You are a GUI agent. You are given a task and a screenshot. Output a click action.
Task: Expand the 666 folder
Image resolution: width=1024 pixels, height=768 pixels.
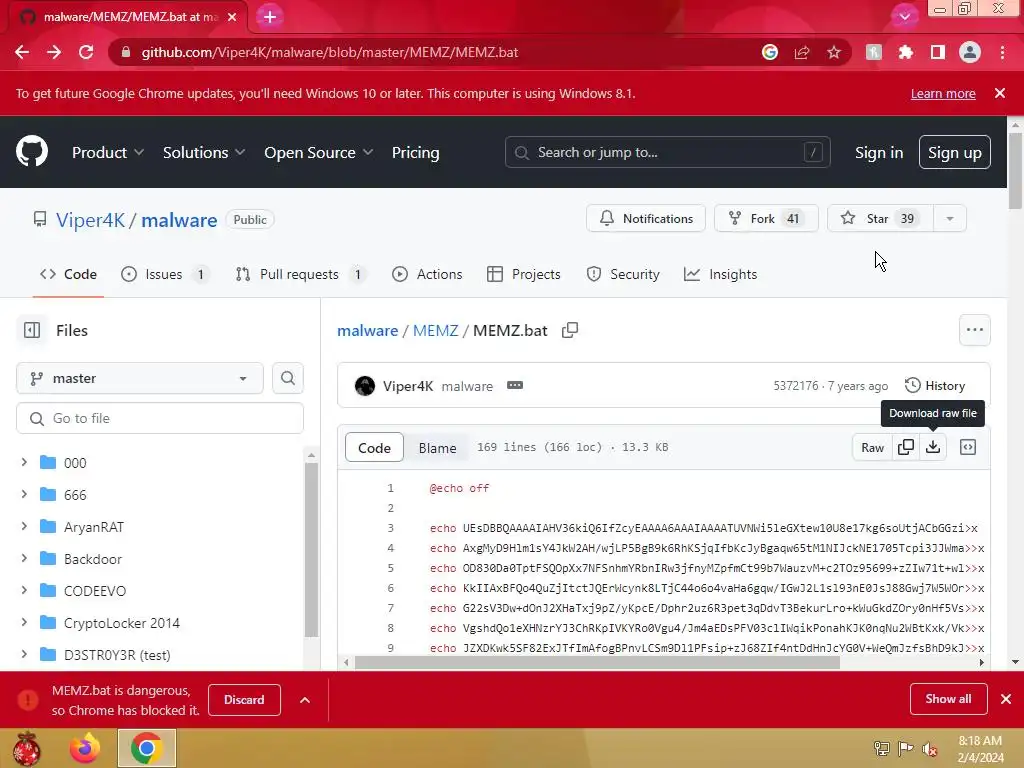pos(24,494)
